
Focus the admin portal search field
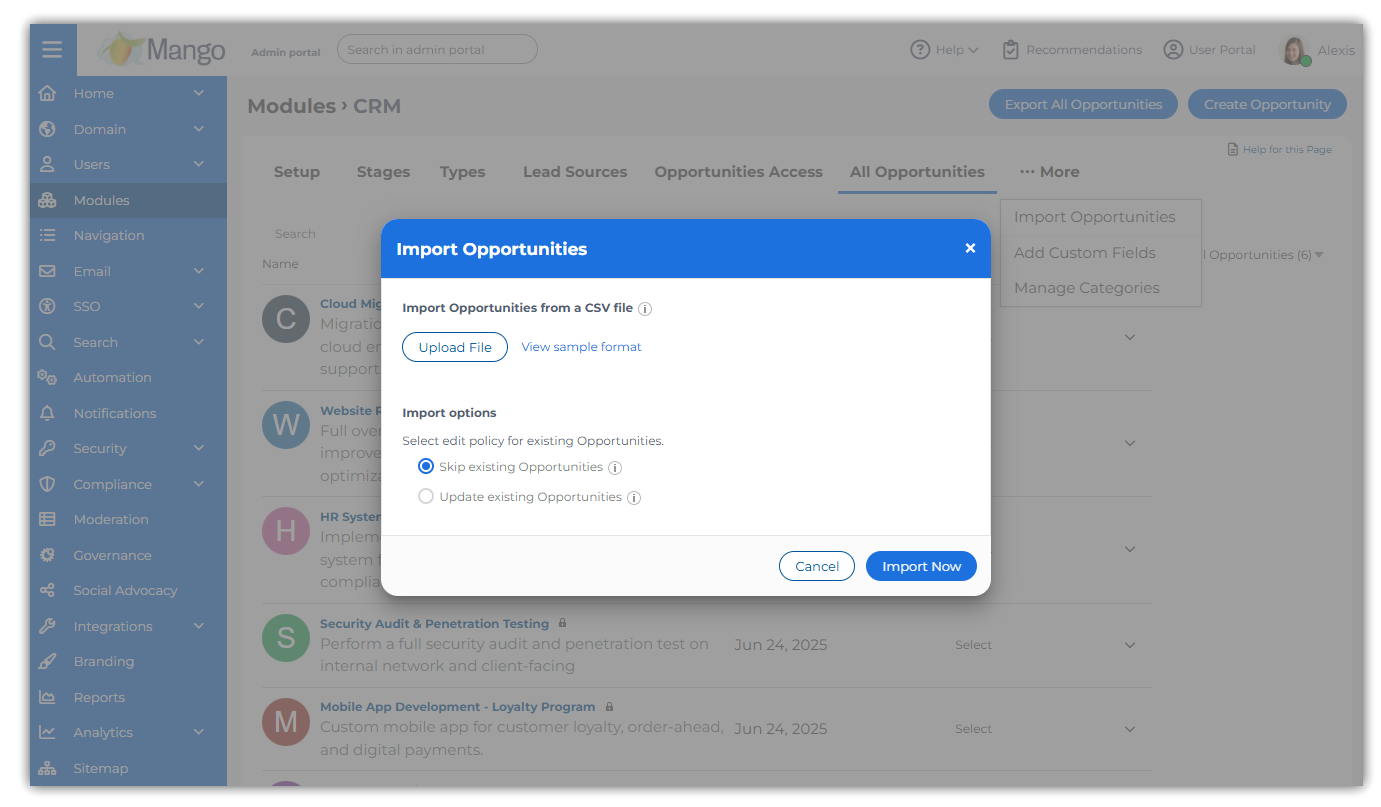point(437,50)
